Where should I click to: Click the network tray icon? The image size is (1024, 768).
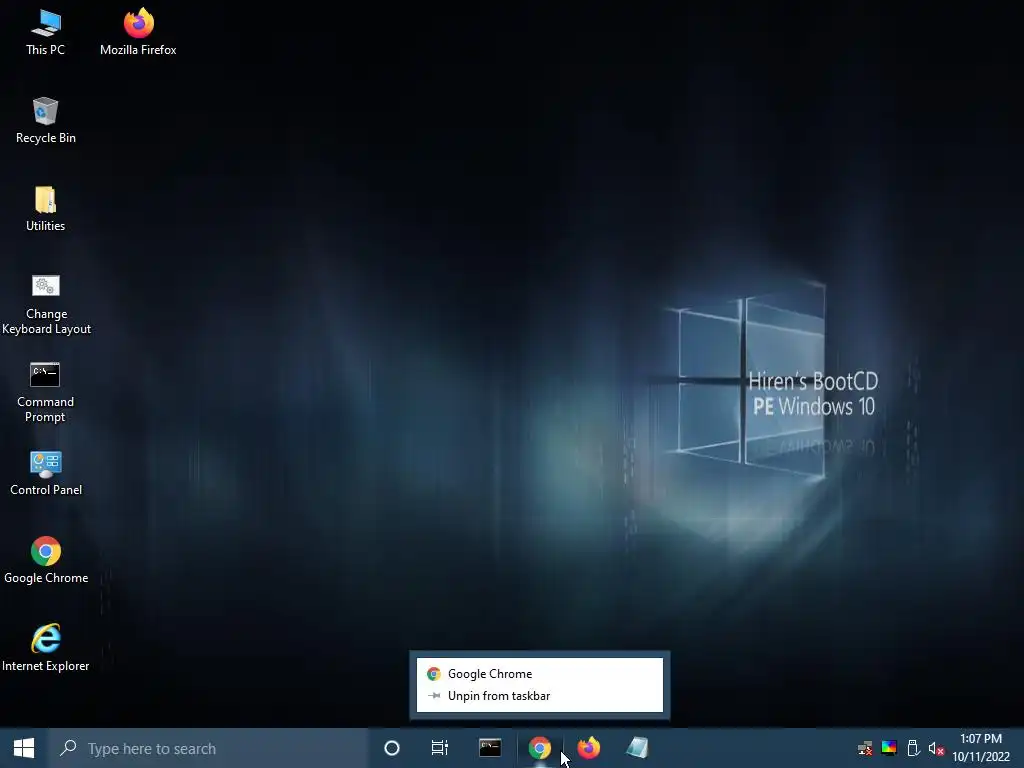point(865,748)
